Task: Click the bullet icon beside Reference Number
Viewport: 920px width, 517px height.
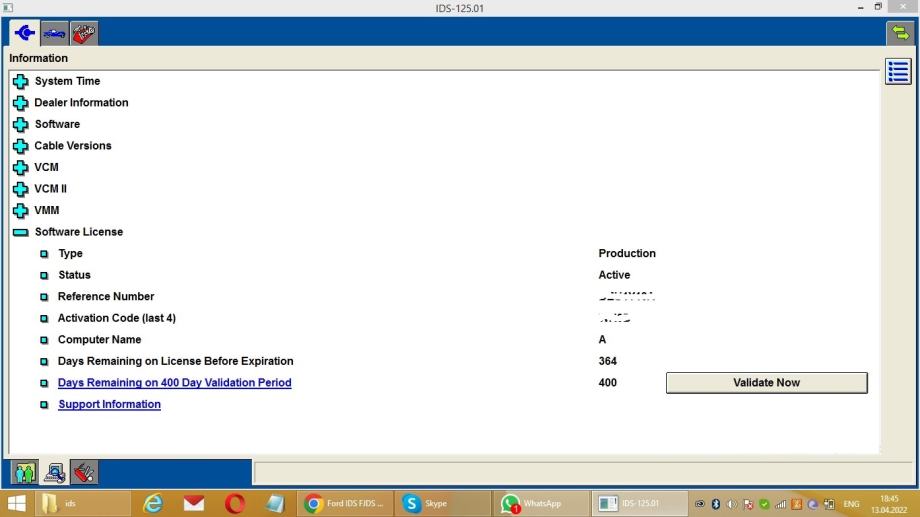Action: (x=44, y=297)
